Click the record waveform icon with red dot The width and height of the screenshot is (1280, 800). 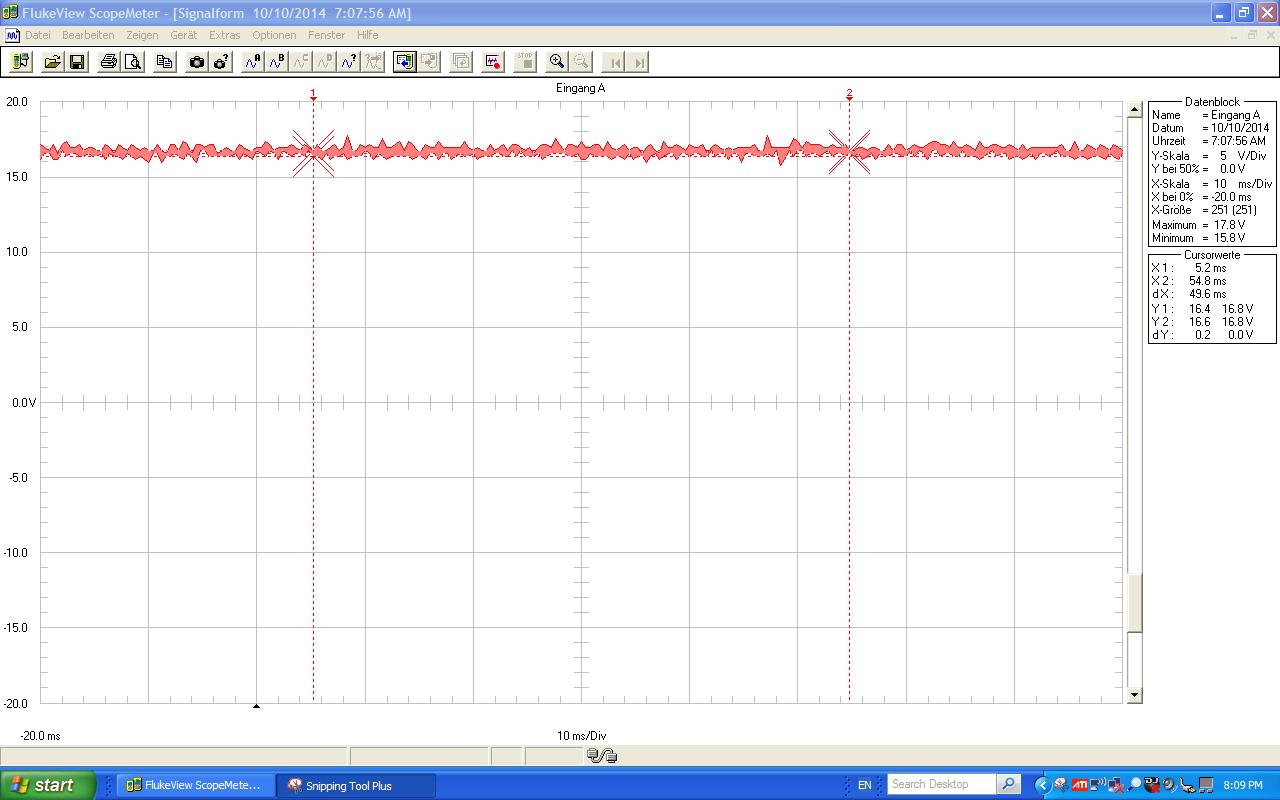tap(493, 62)
